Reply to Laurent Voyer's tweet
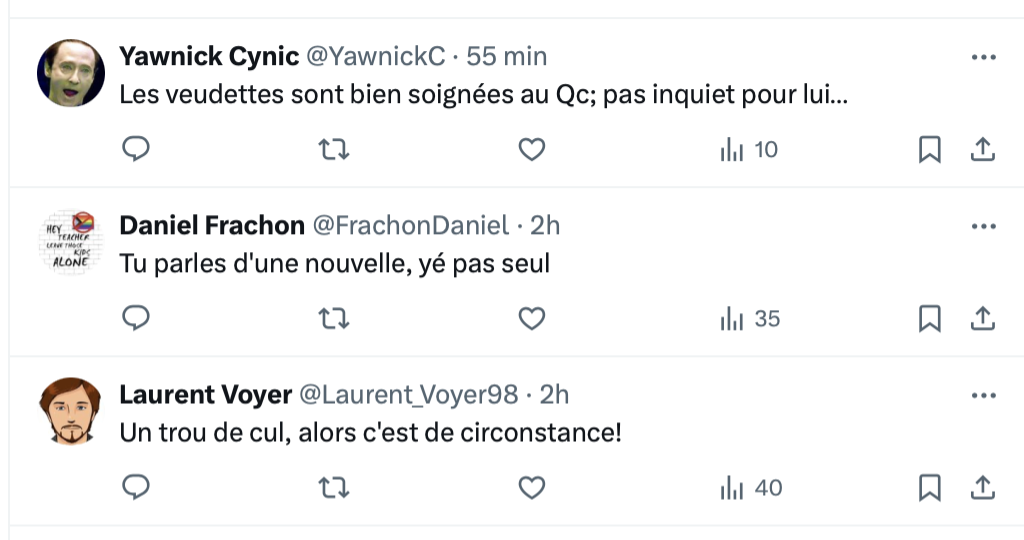The image size is (1024, 540). tap(136, 488)
